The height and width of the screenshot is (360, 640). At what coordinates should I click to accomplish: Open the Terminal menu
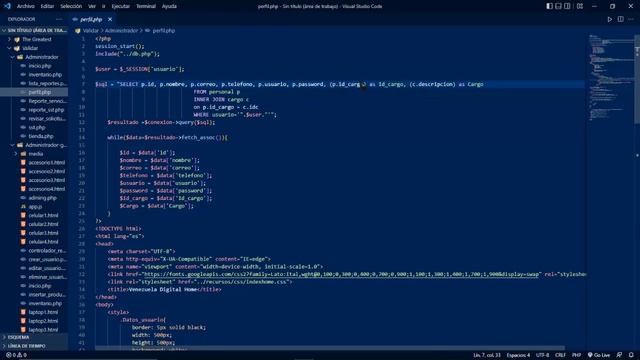pyautogui.click(x=146, y=6)
